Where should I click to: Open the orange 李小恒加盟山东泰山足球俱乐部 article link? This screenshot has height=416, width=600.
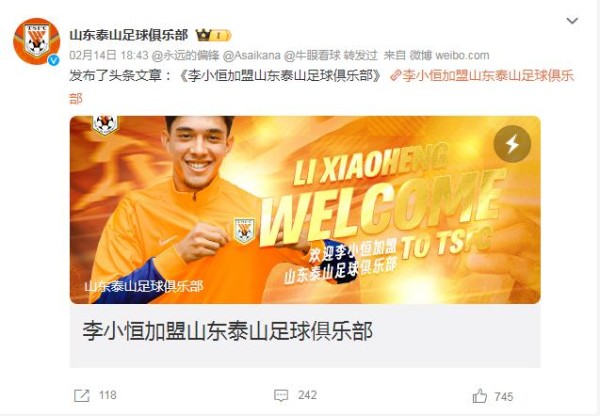(x=321, y=87)
